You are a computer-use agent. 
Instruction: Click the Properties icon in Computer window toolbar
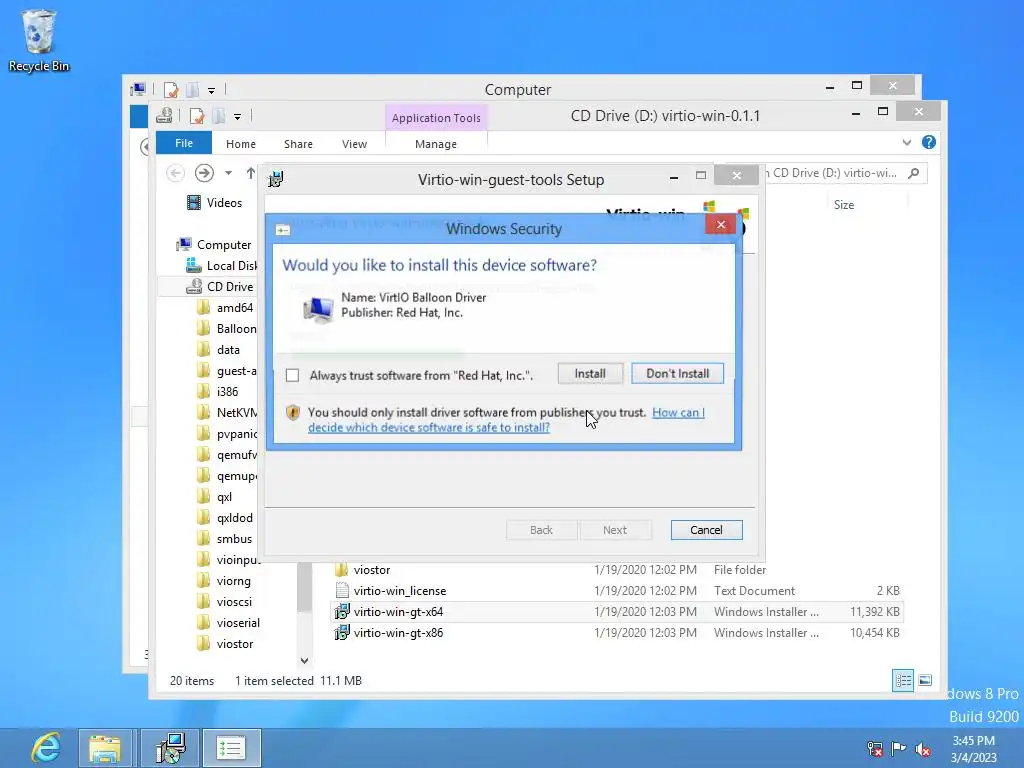[171, 89]
